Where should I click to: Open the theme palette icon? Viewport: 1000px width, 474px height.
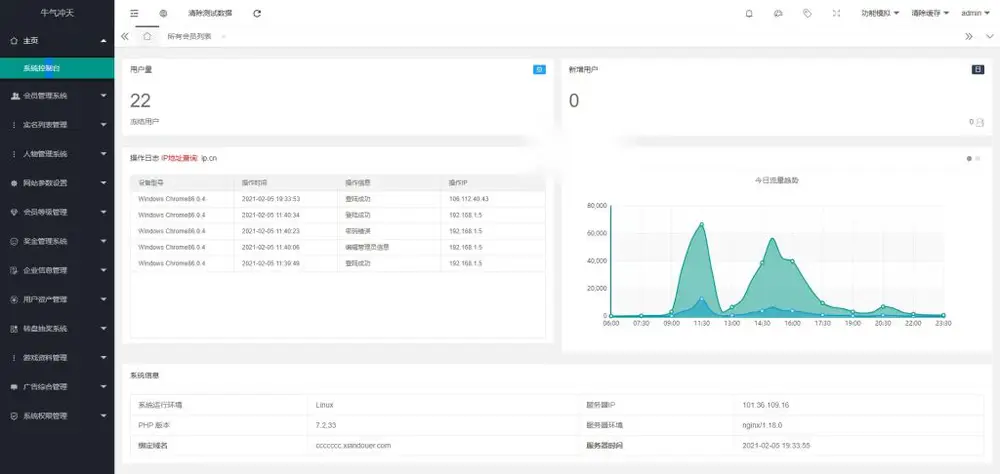click(778, 13)
